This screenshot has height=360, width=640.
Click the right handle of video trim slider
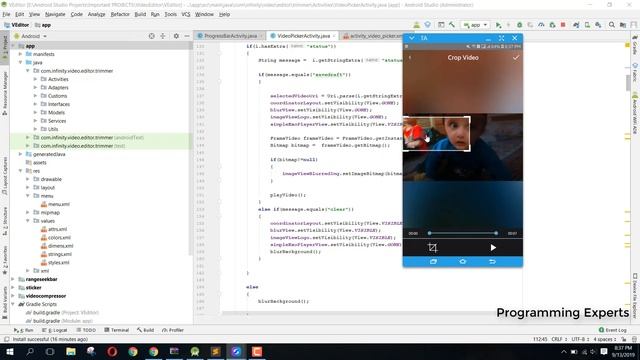[496, 233]
